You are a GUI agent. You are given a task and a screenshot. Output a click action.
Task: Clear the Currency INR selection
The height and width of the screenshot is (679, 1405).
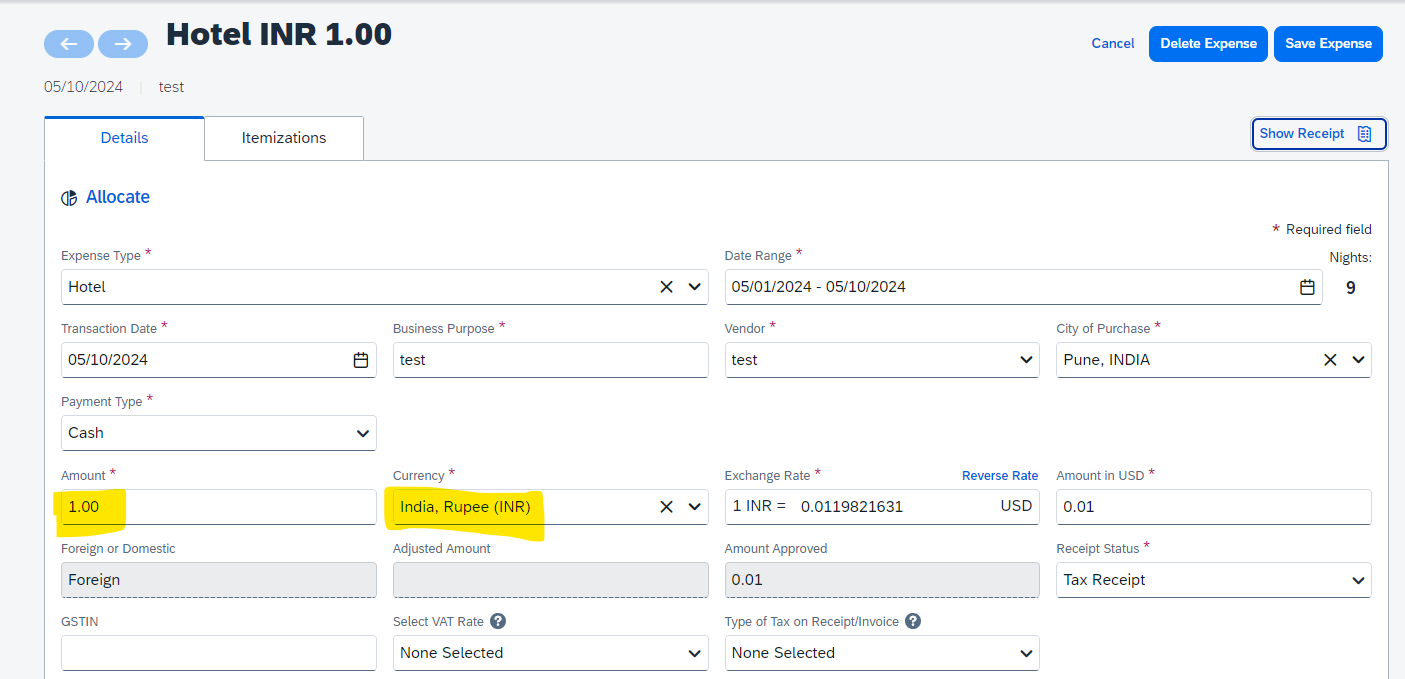point(666,507)
